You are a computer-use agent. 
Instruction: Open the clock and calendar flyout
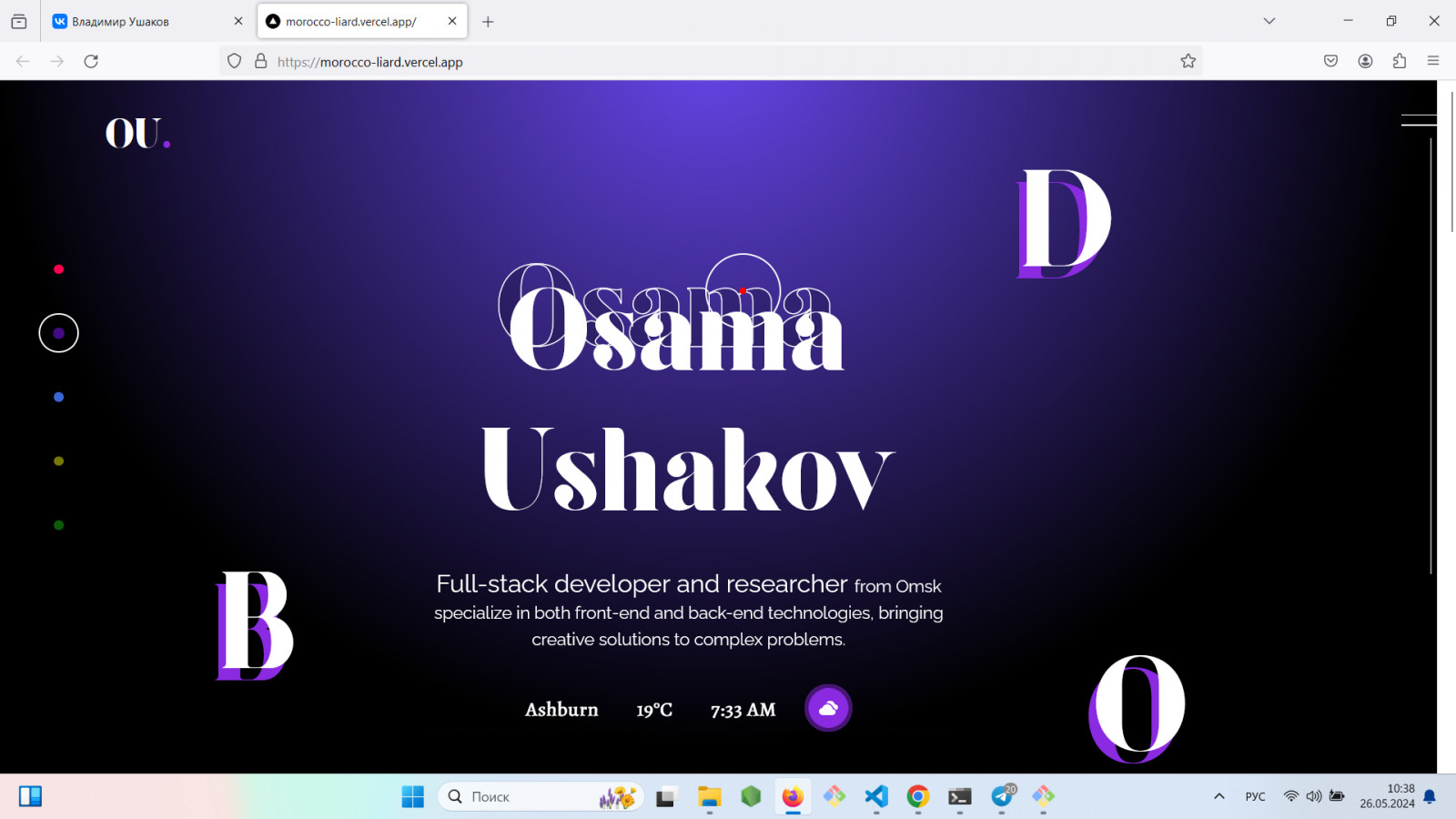coord(1388,796)
